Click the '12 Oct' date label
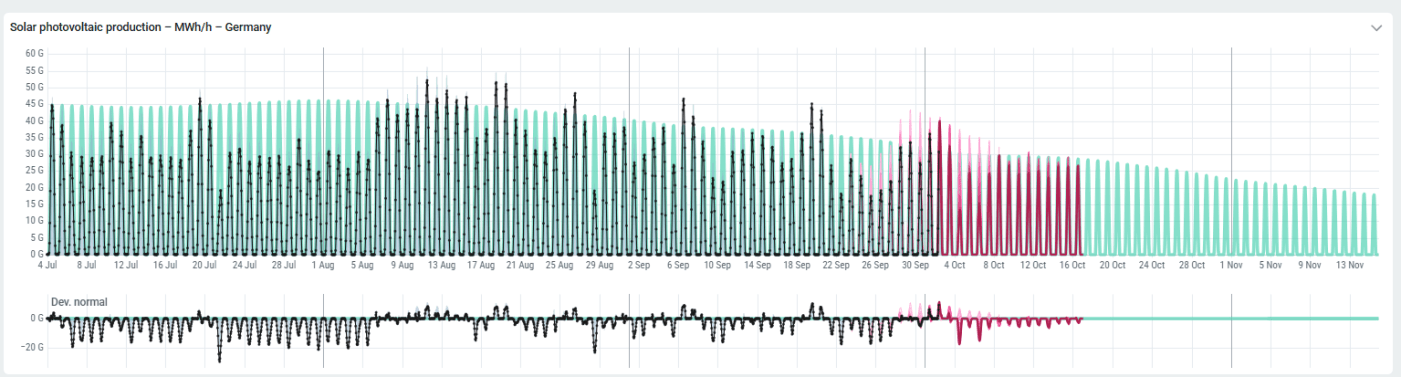This screenshot has height=377, width=1401. click(1032, 266)
